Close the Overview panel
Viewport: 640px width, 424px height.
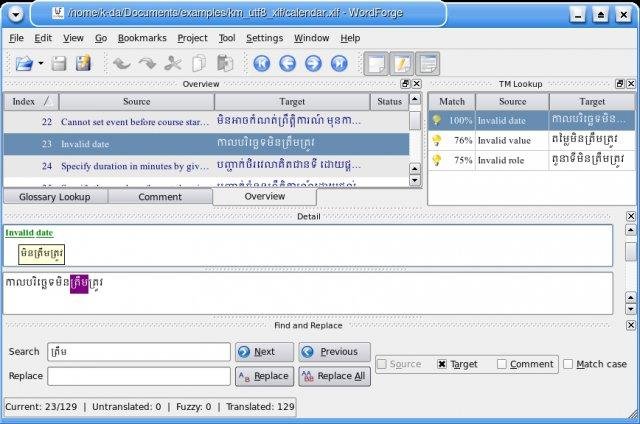(416, 84)
